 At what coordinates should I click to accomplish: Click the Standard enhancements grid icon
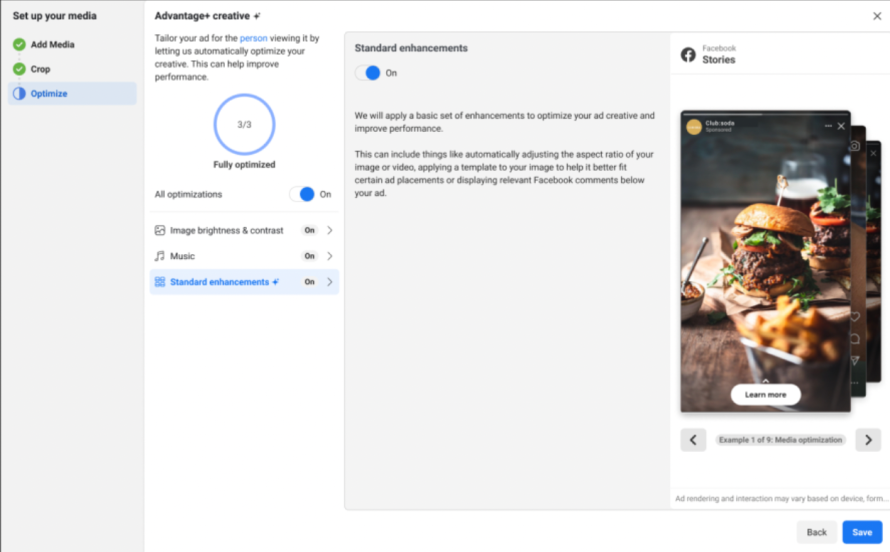(x=160, y=282)
